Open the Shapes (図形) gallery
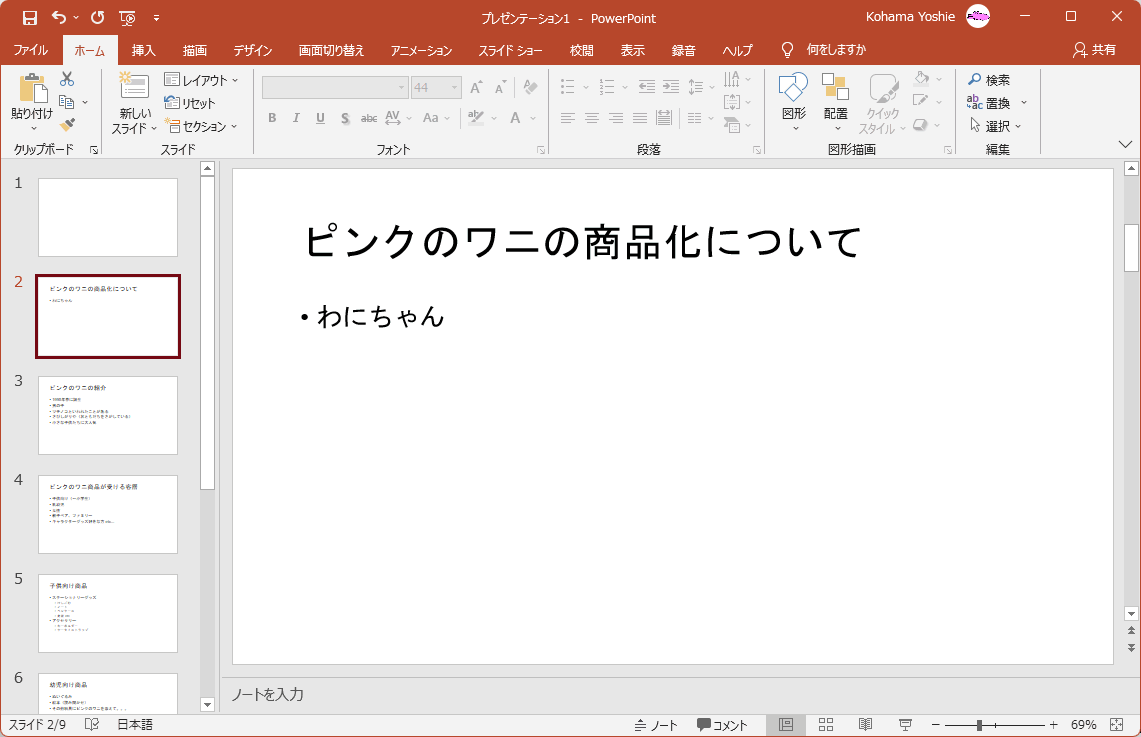Screen dimensions: 1141x737 (793, 90)
